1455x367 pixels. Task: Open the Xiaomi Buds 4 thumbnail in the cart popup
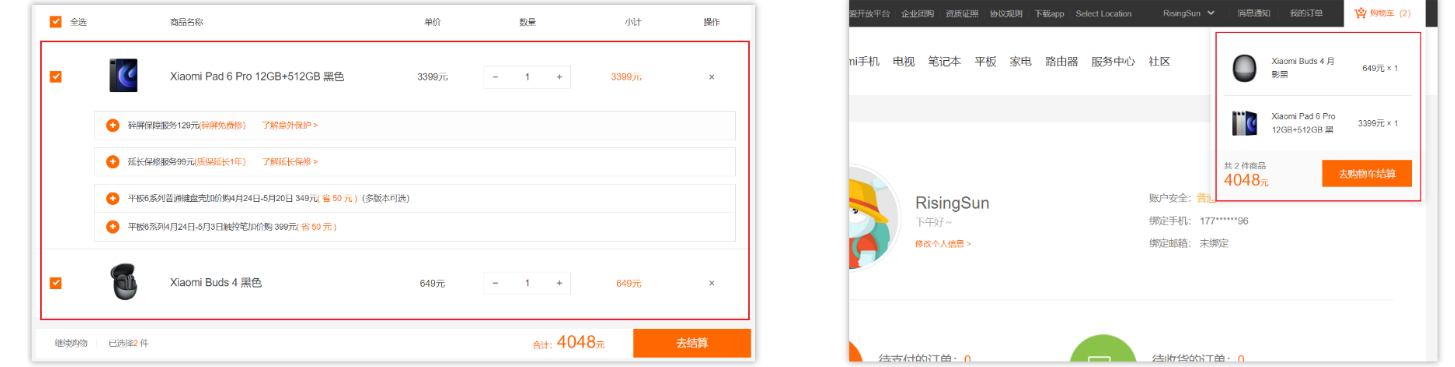coord(1244,68)
